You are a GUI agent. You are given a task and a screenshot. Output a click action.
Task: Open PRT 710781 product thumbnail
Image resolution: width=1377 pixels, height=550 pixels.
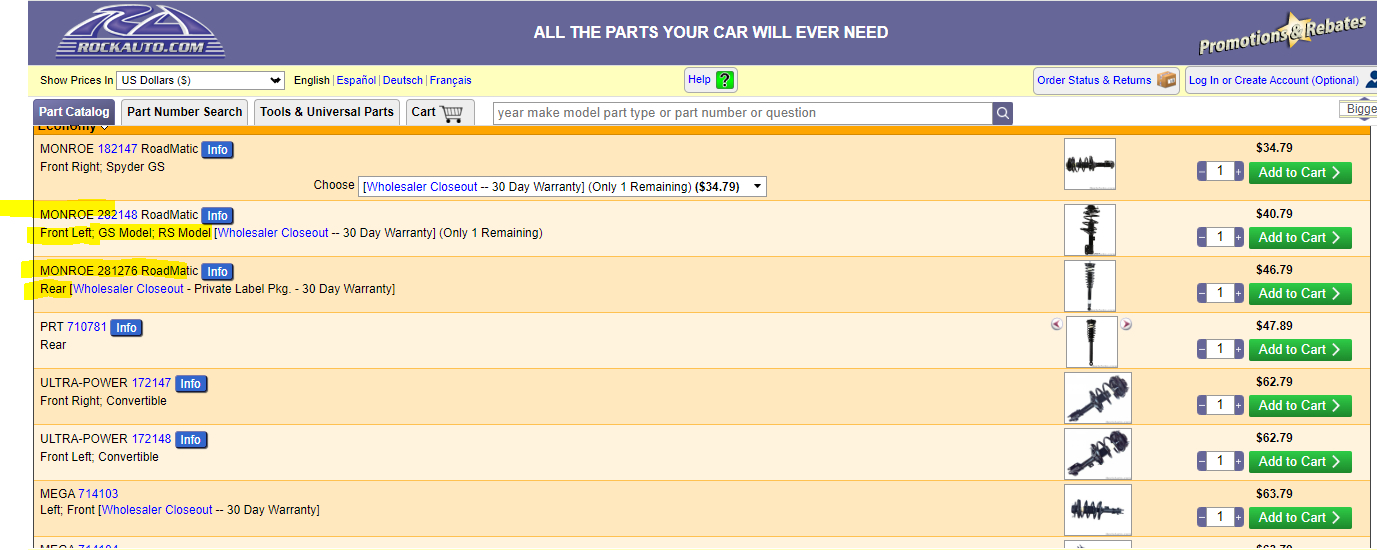coord(1092,342)
